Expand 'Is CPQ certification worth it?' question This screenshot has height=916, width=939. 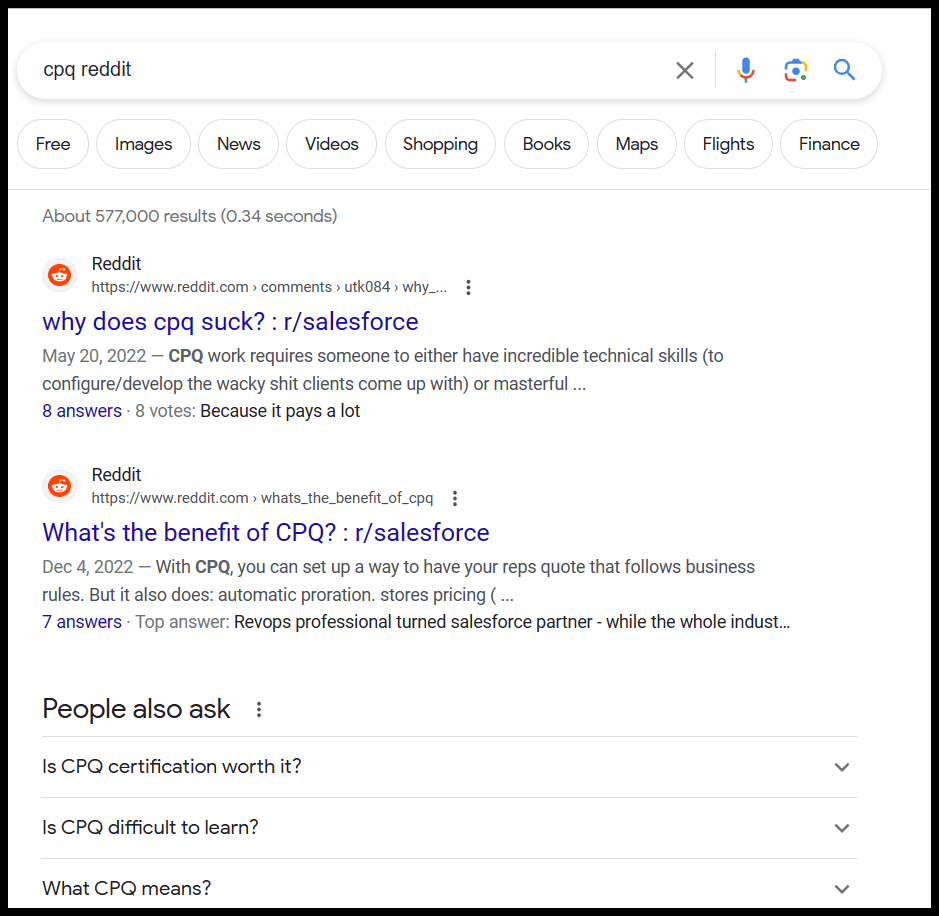coord(841,767)
